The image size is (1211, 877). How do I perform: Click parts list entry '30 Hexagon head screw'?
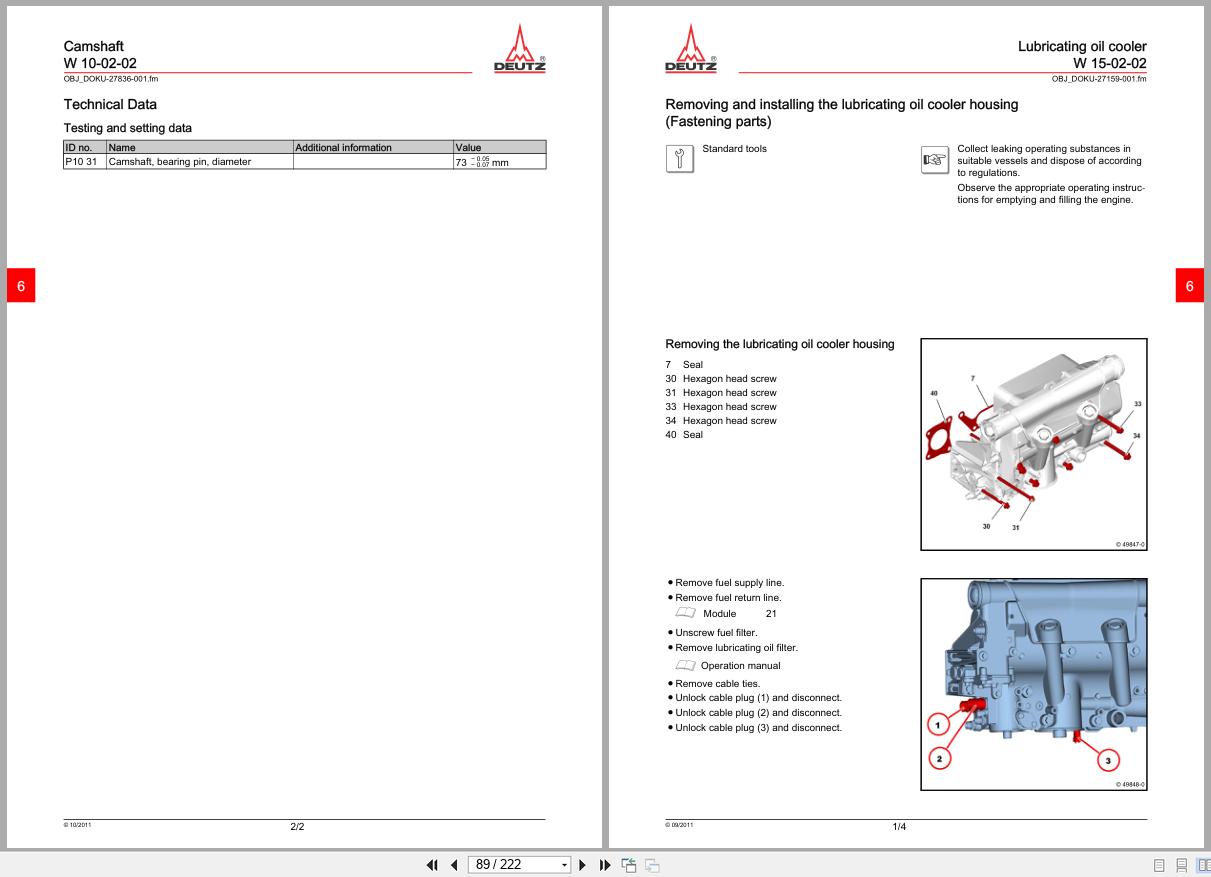pyautogui.click(x=721, y=379)
